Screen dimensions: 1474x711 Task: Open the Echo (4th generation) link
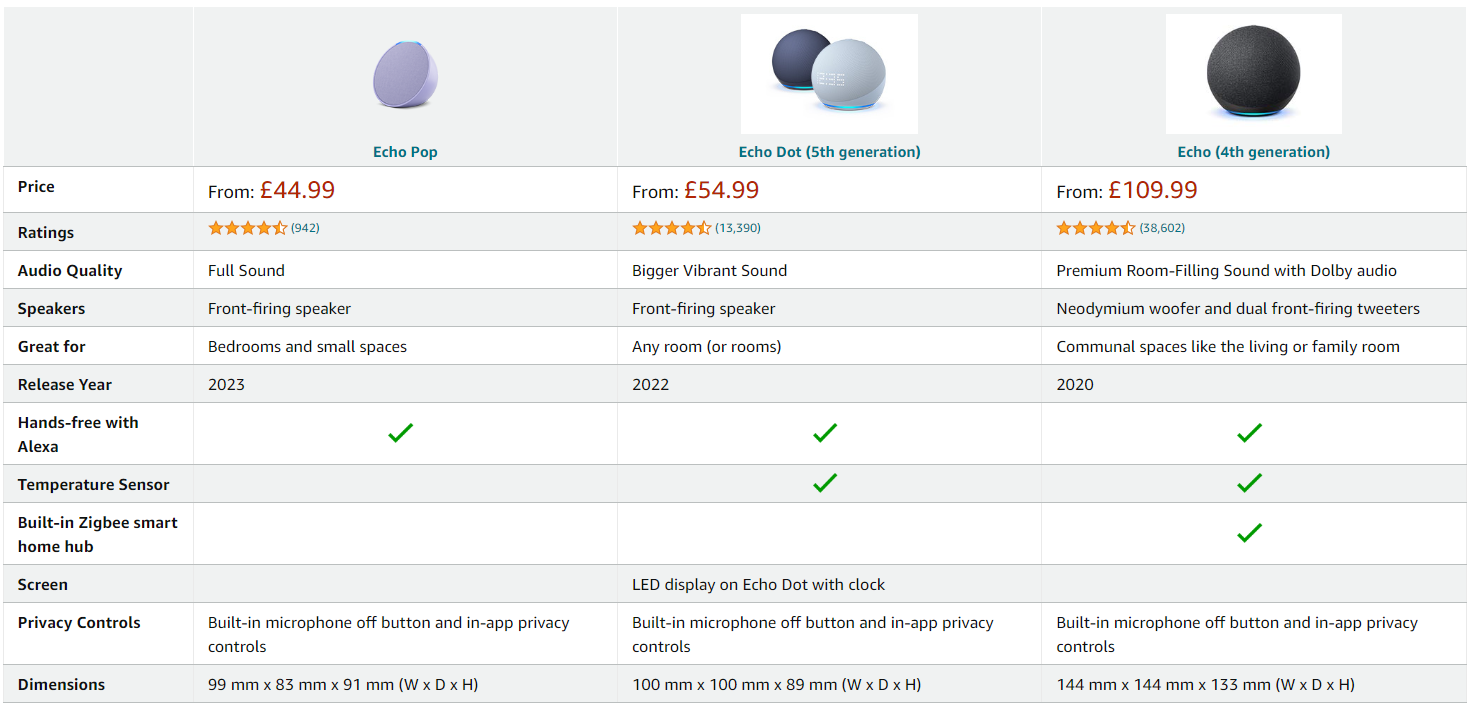click(1253, 152)
